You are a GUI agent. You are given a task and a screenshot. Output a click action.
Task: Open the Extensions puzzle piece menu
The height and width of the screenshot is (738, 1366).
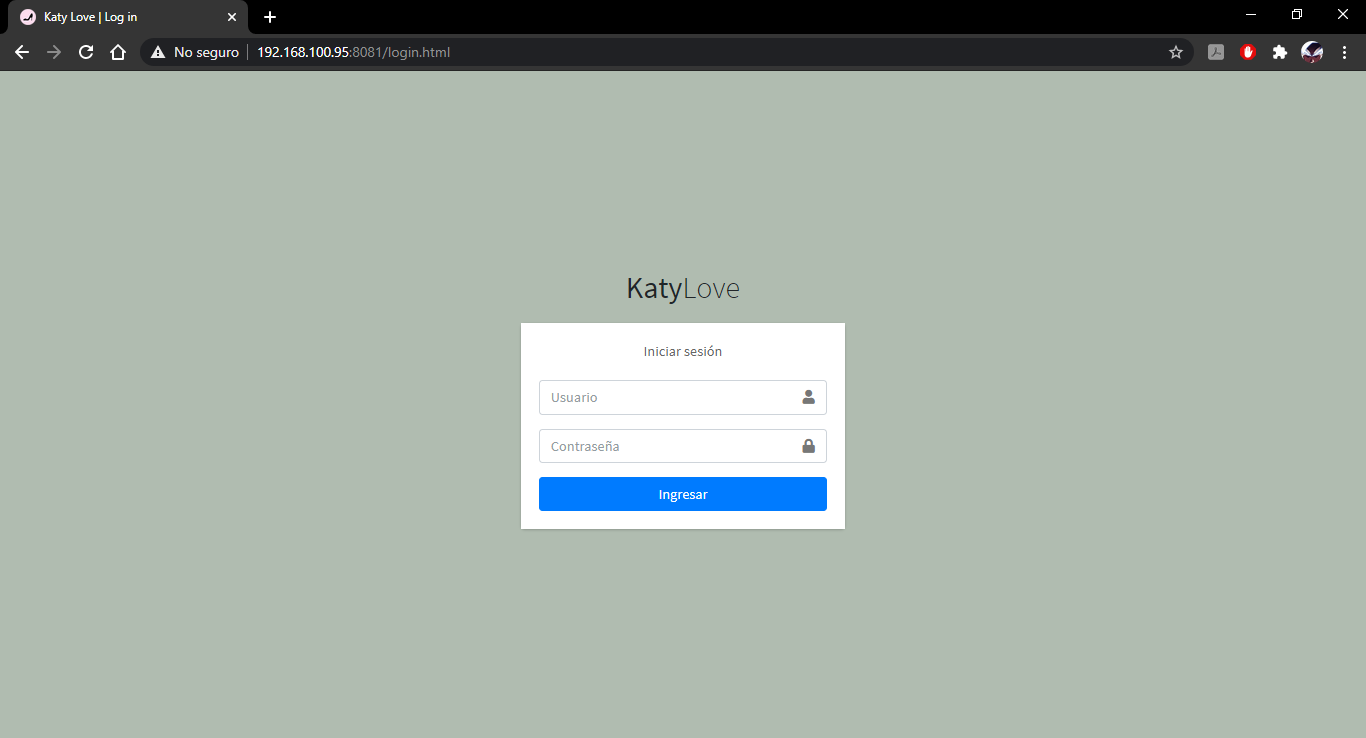click(1280, 52)
